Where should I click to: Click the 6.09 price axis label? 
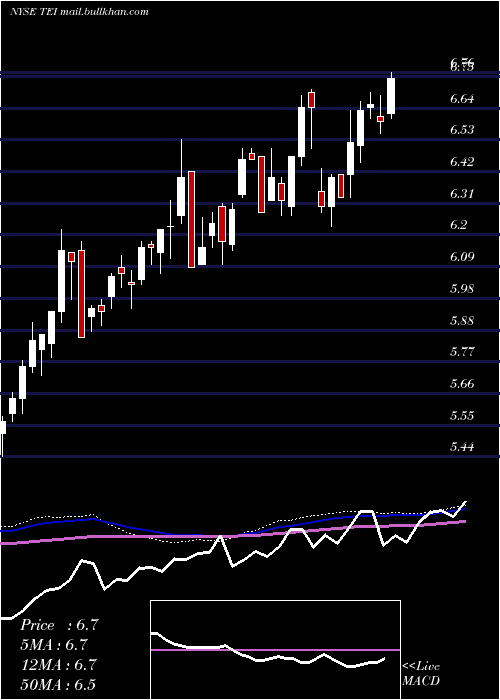[x=462, y=257]
